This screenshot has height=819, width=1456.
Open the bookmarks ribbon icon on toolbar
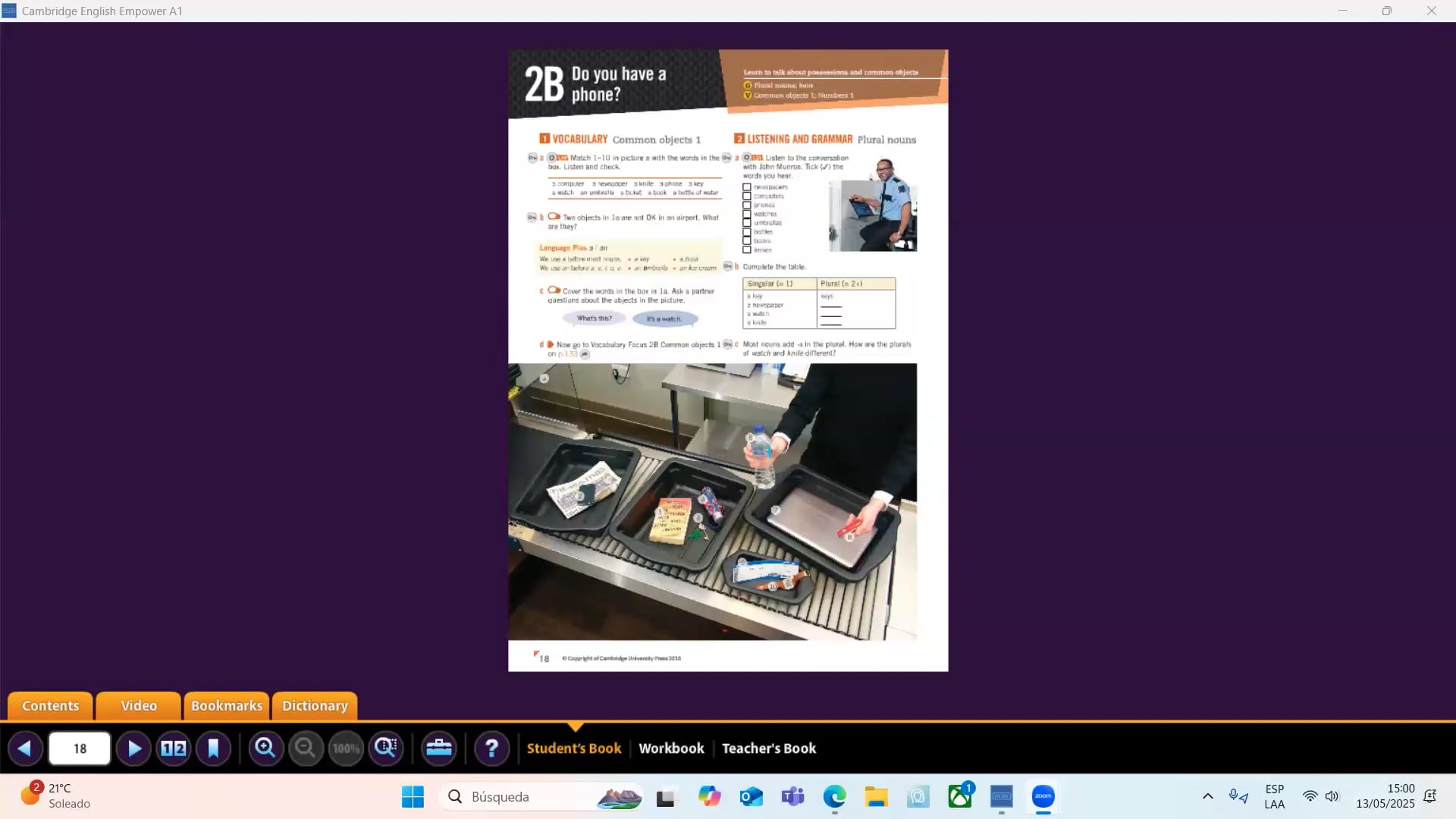coord(215,748)
